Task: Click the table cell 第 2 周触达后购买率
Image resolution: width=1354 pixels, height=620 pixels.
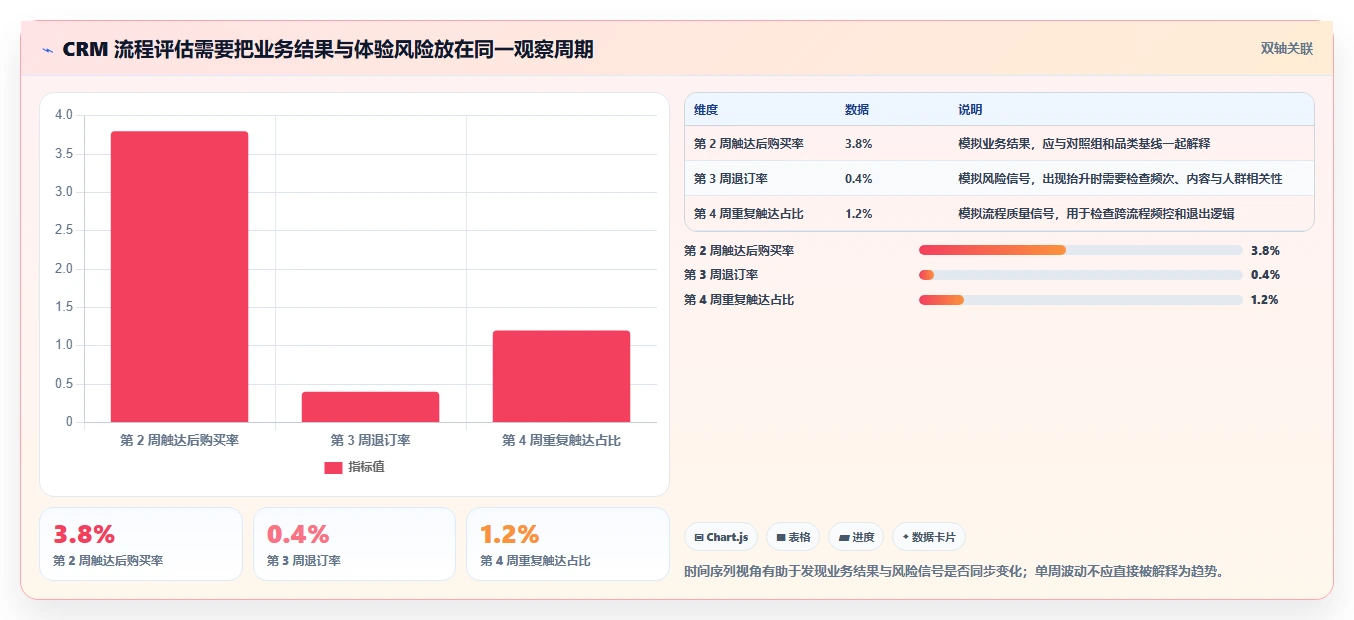Action: click(x=749, y=144)
